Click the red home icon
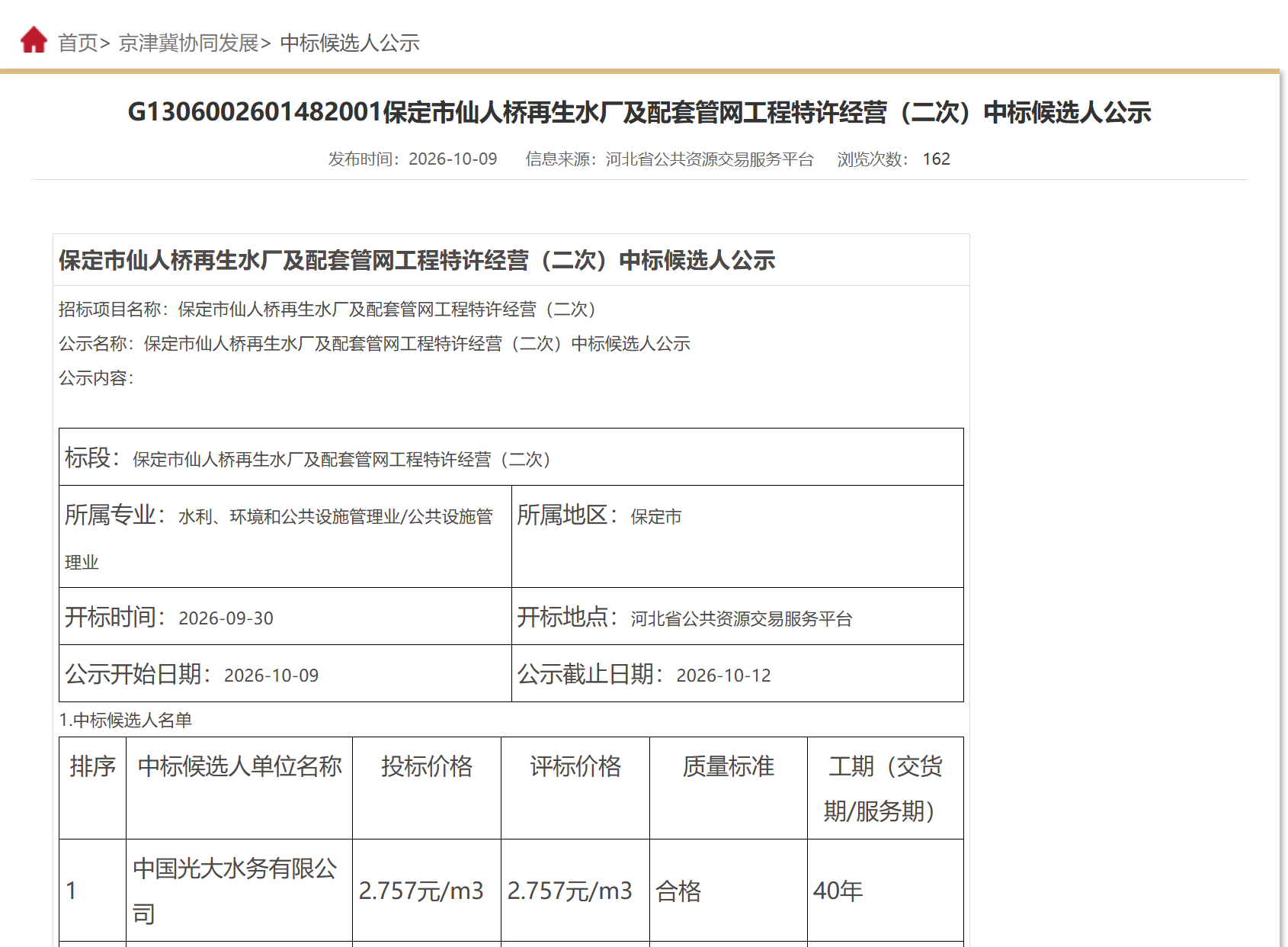This screenshot has height=947, width=1288. pyautogui.click(x=34, y=40)
